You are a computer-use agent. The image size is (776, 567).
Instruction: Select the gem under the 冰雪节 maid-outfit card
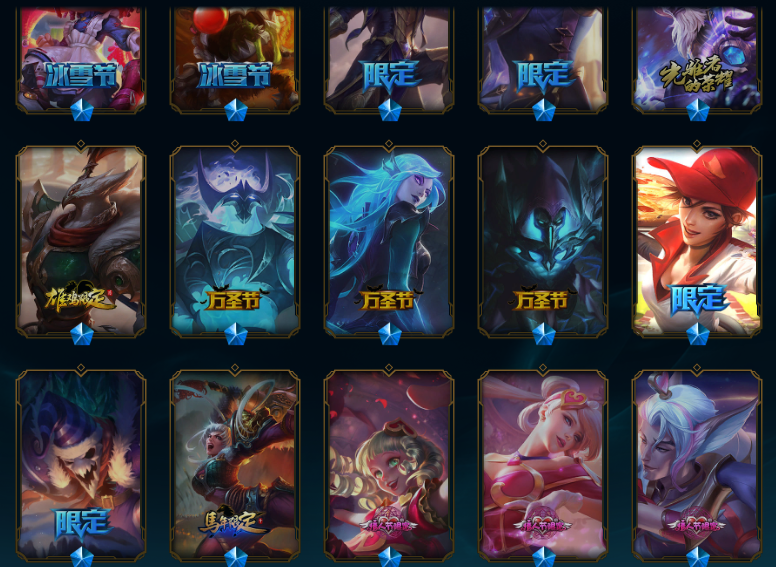point(82,110)
